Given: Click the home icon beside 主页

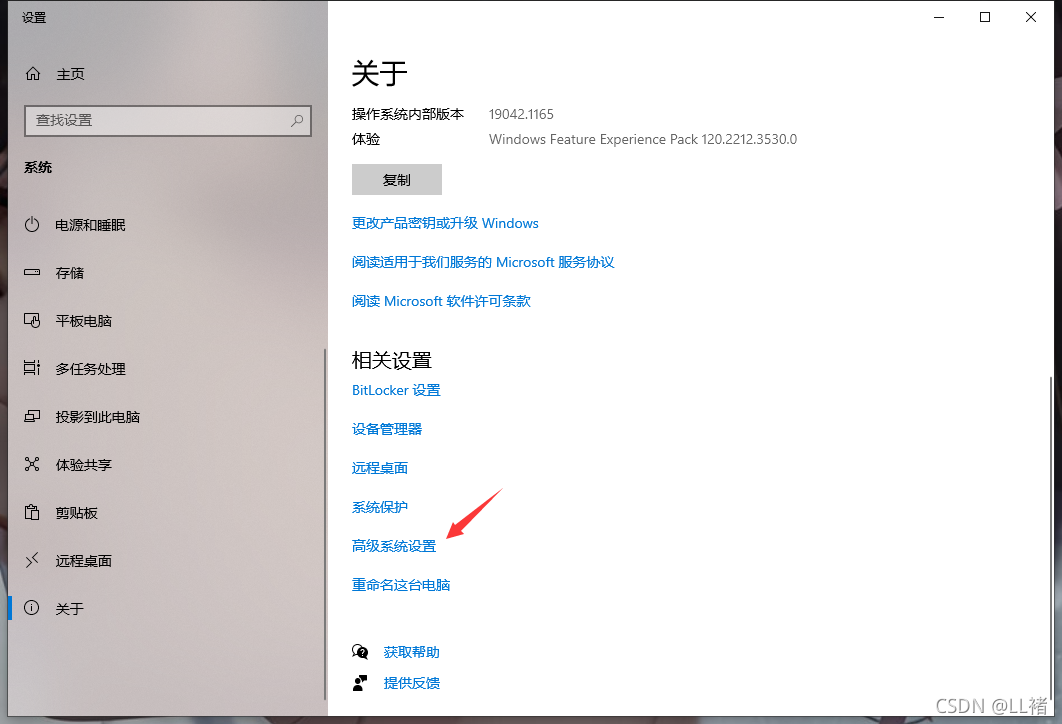Looking at the screenshot, I should click(x=34, y=73).
